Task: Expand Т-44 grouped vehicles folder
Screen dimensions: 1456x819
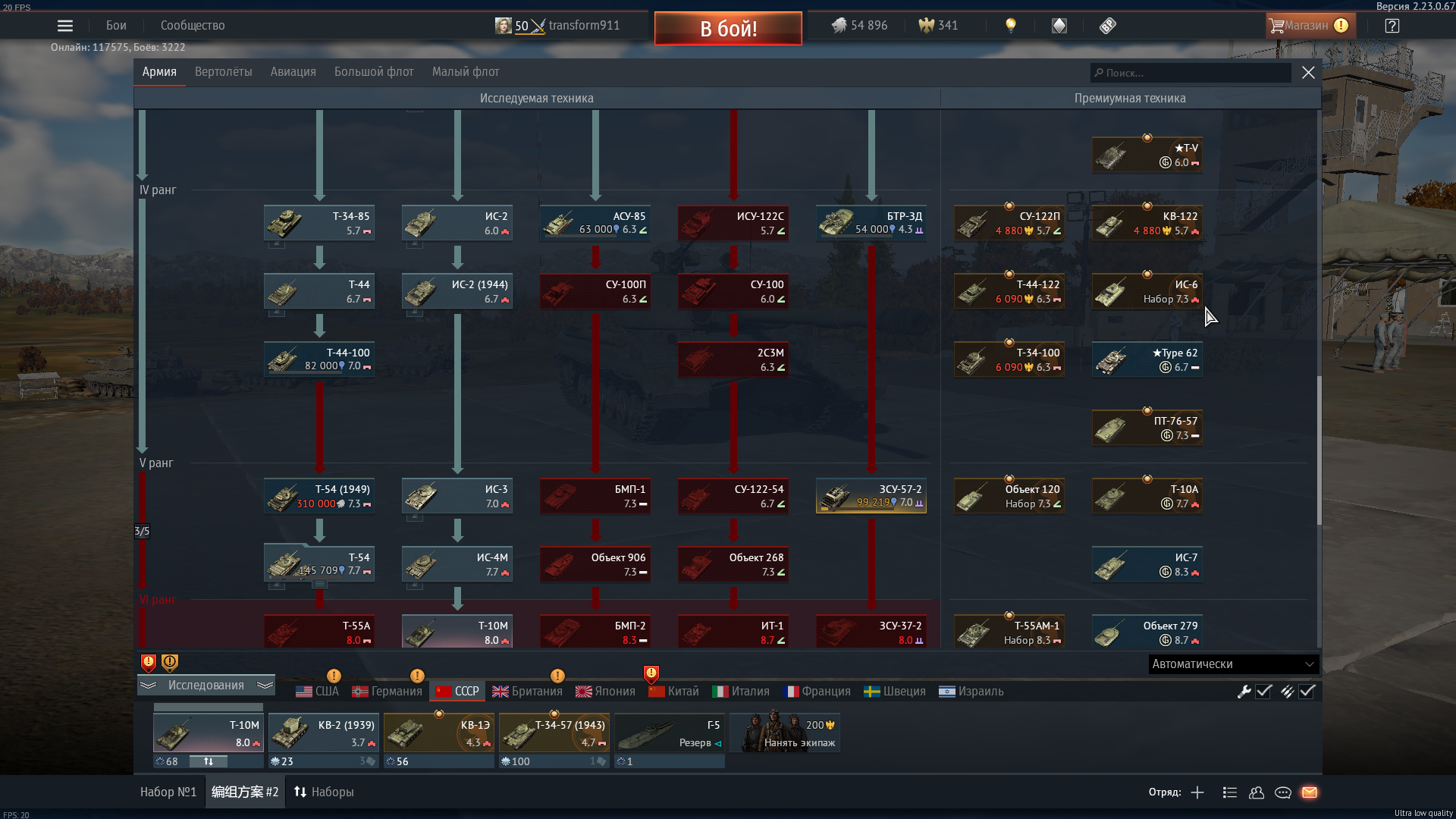Action: click(x=277, y=312)
